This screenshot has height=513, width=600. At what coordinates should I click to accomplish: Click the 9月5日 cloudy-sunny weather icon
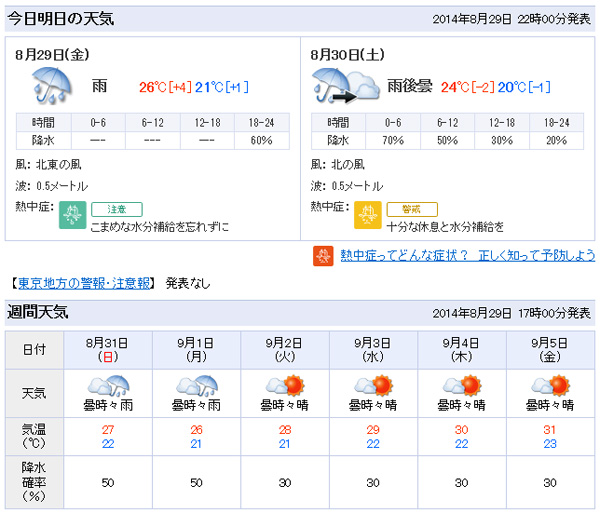549,385
